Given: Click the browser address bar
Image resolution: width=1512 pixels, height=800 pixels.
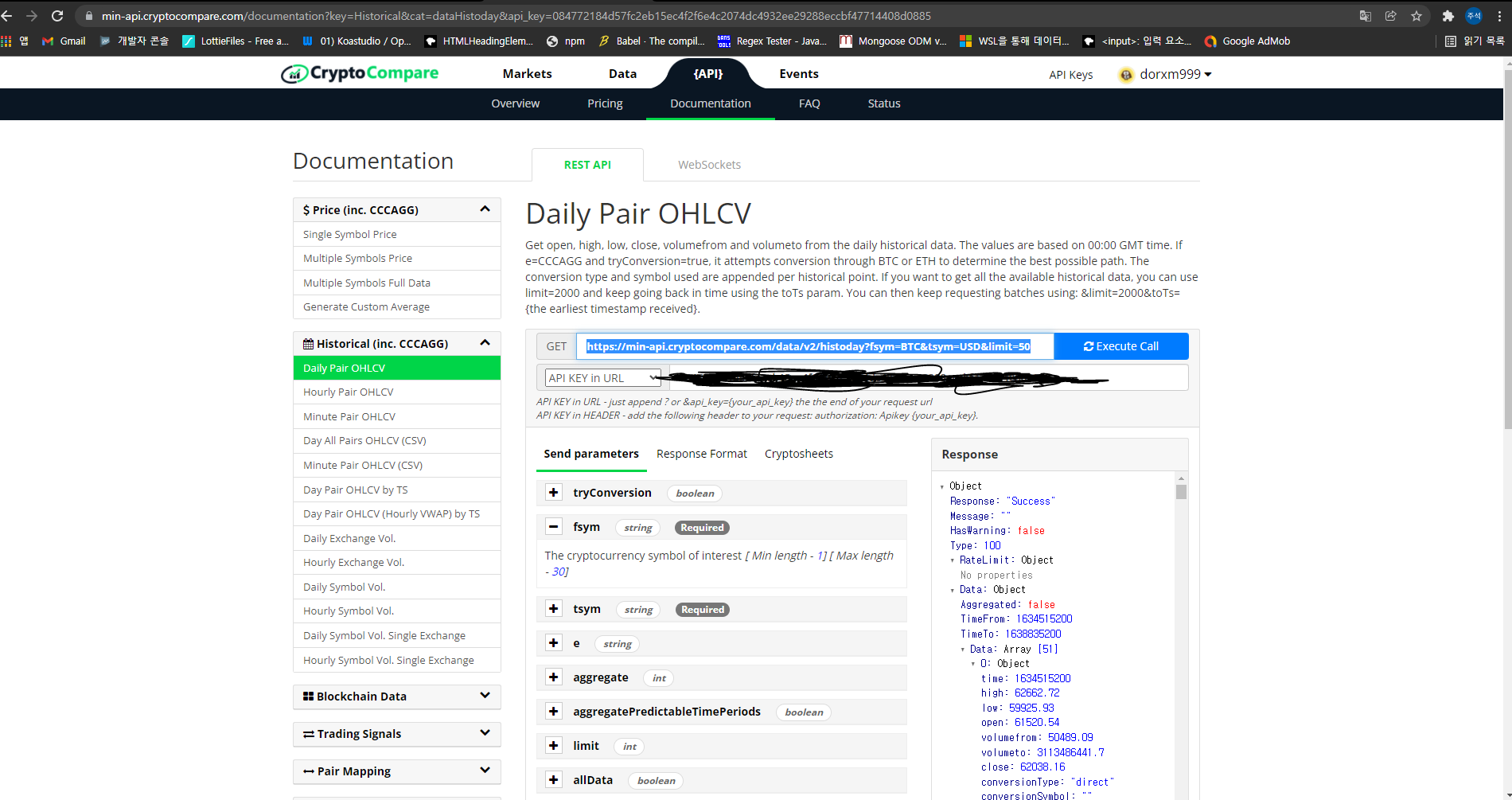Looking at the screenshot, I should [716, 16].
